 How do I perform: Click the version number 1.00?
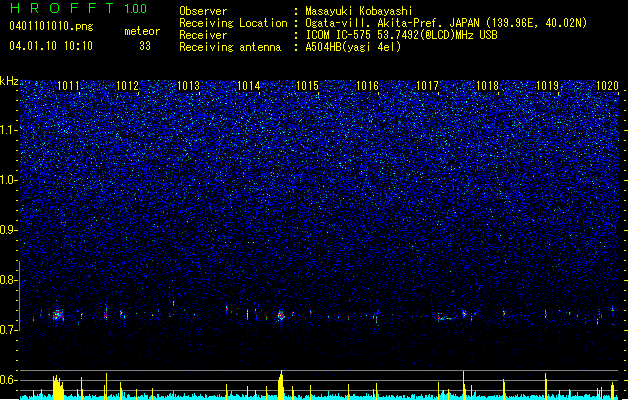click(x=136, y=9)
